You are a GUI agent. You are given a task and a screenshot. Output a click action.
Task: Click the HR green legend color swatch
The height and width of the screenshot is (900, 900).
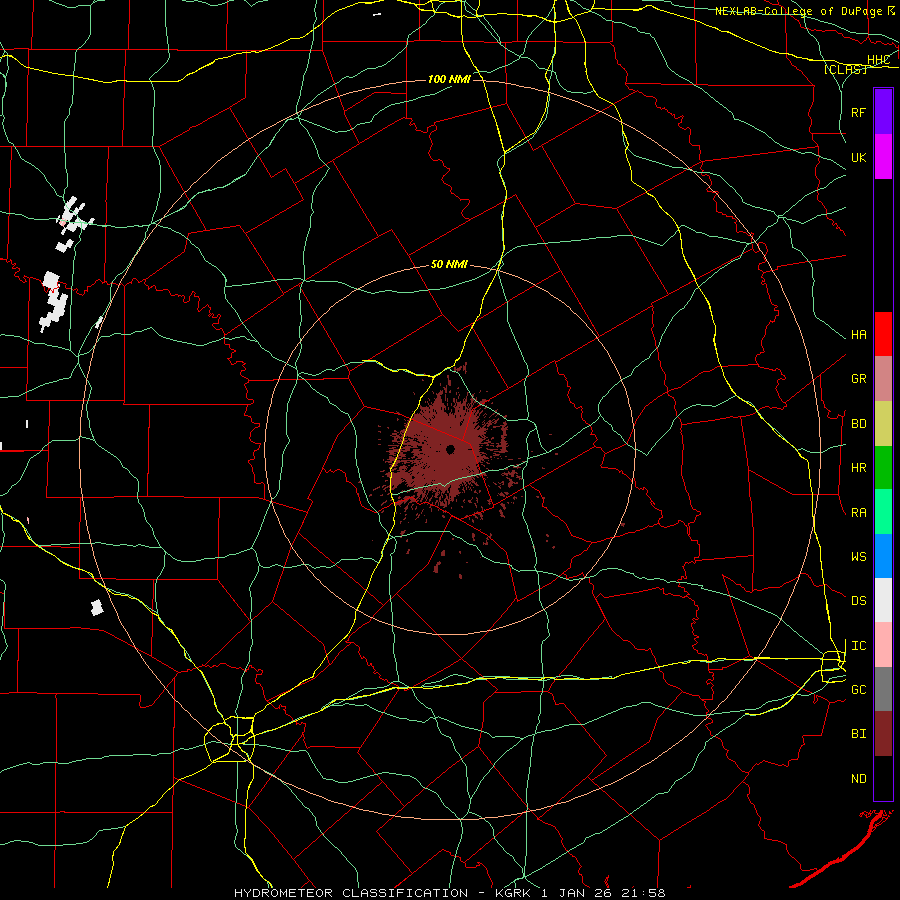click(x=883, y=468)
